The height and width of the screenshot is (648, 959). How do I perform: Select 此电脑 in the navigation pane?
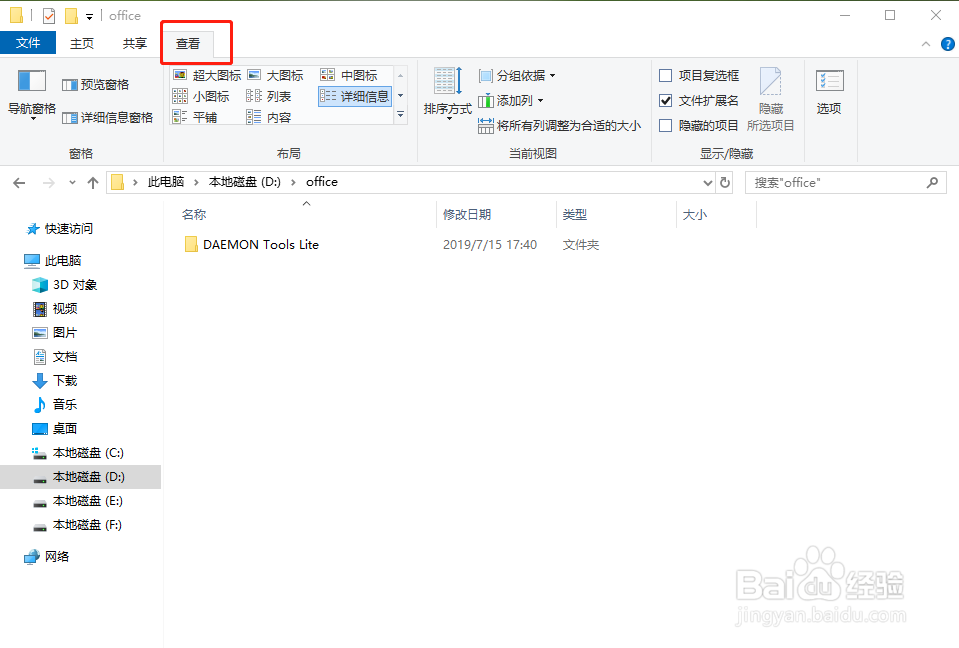click(x=53, y=260)
